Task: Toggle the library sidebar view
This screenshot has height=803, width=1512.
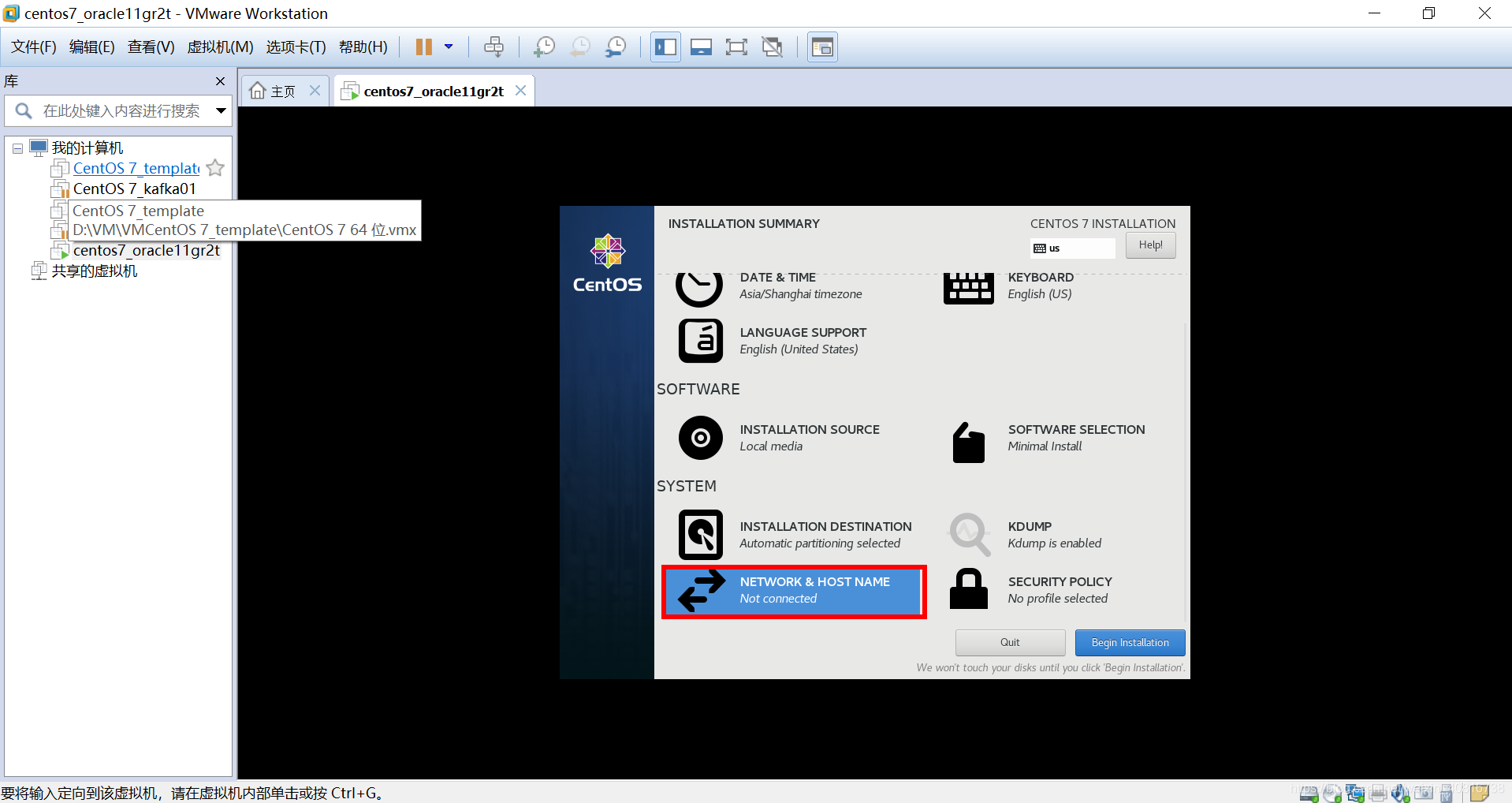Action: click(x=665, y=47)
